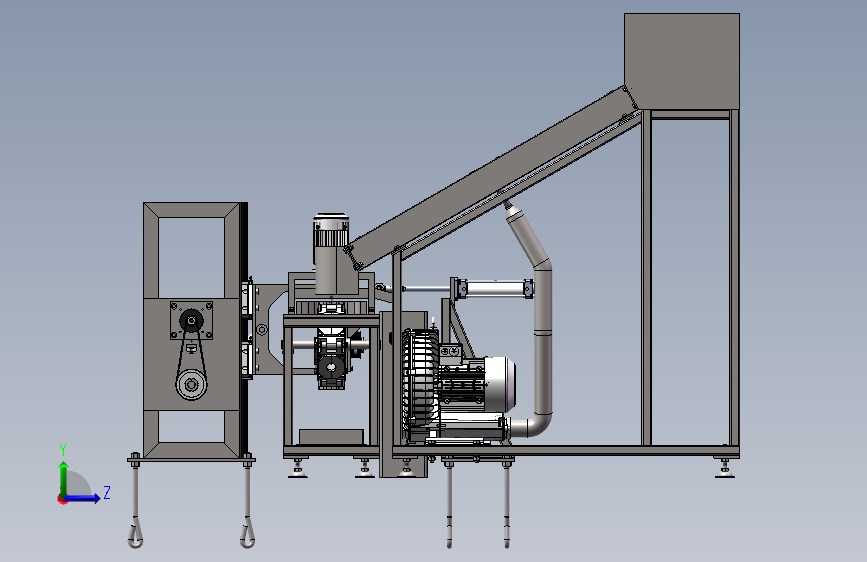Select the long inclined conveyor chute
Screen dimensions: 867x562
(492, 177)
